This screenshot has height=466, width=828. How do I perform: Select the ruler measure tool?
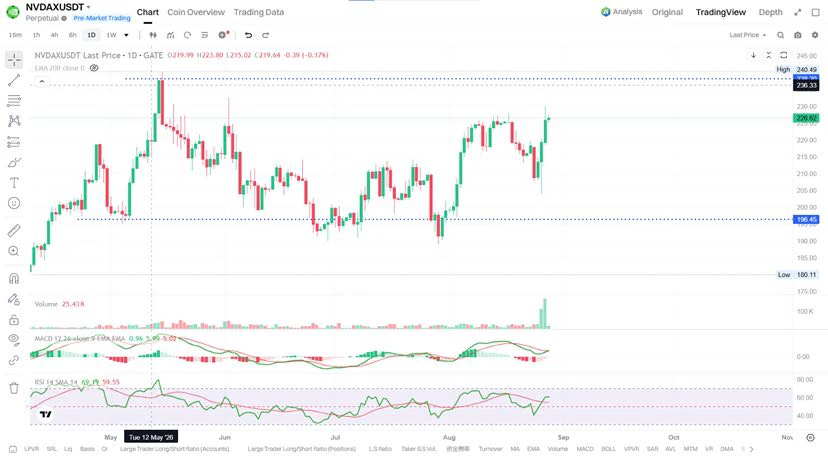[14, 230]
